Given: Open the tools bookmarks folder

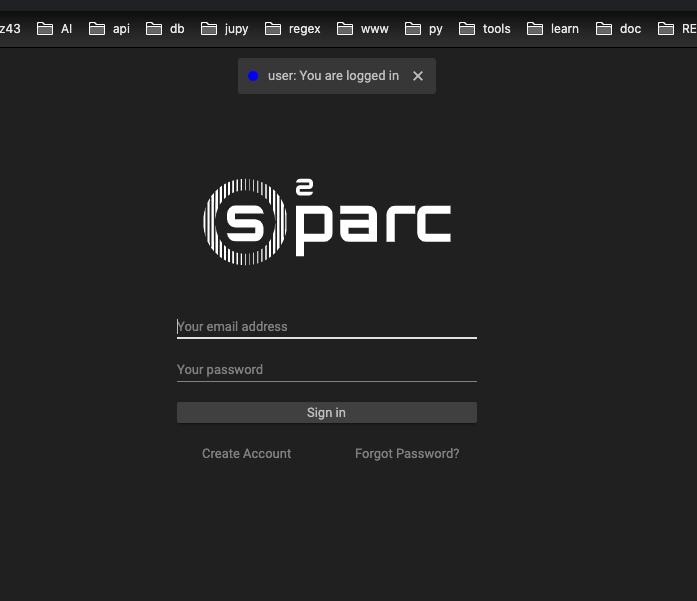Looking at the screenshot, I should click(485, 29).
